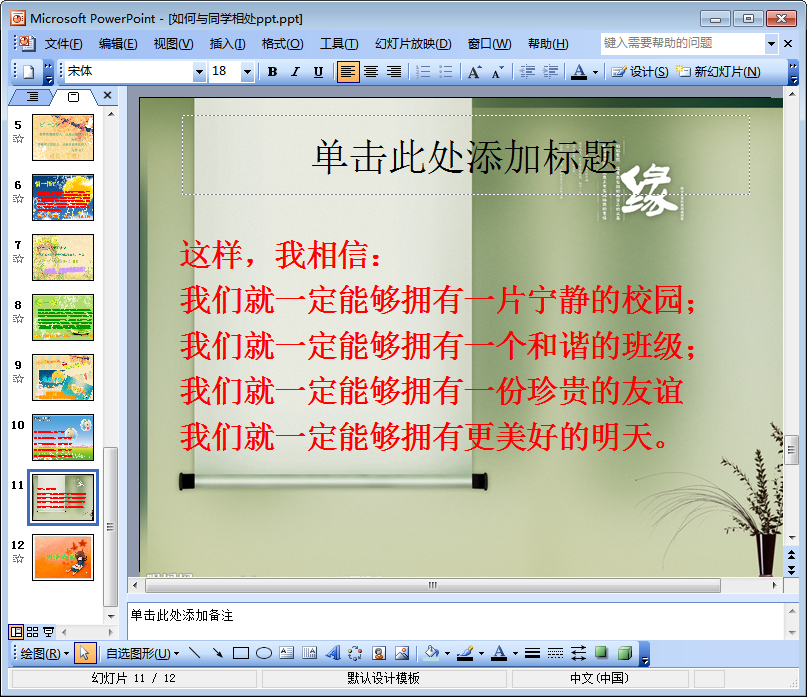
Task: Click the help question input box
Action: coord(682,43)
